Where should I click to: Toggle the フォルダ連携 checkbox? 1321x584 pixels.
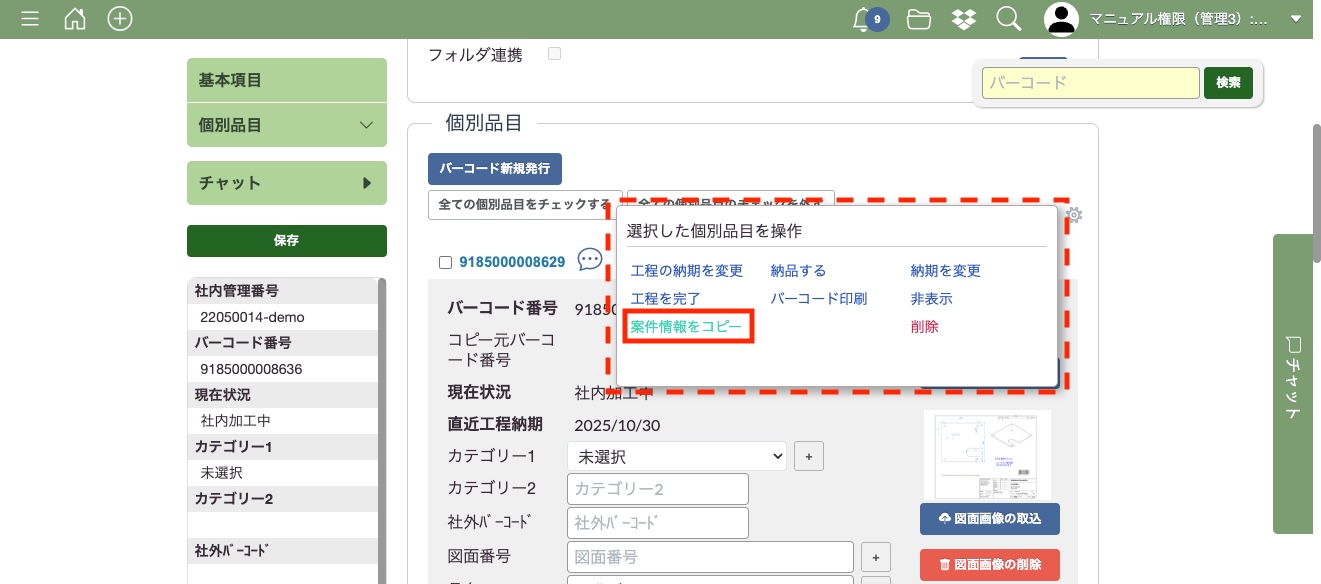(554, 54)
